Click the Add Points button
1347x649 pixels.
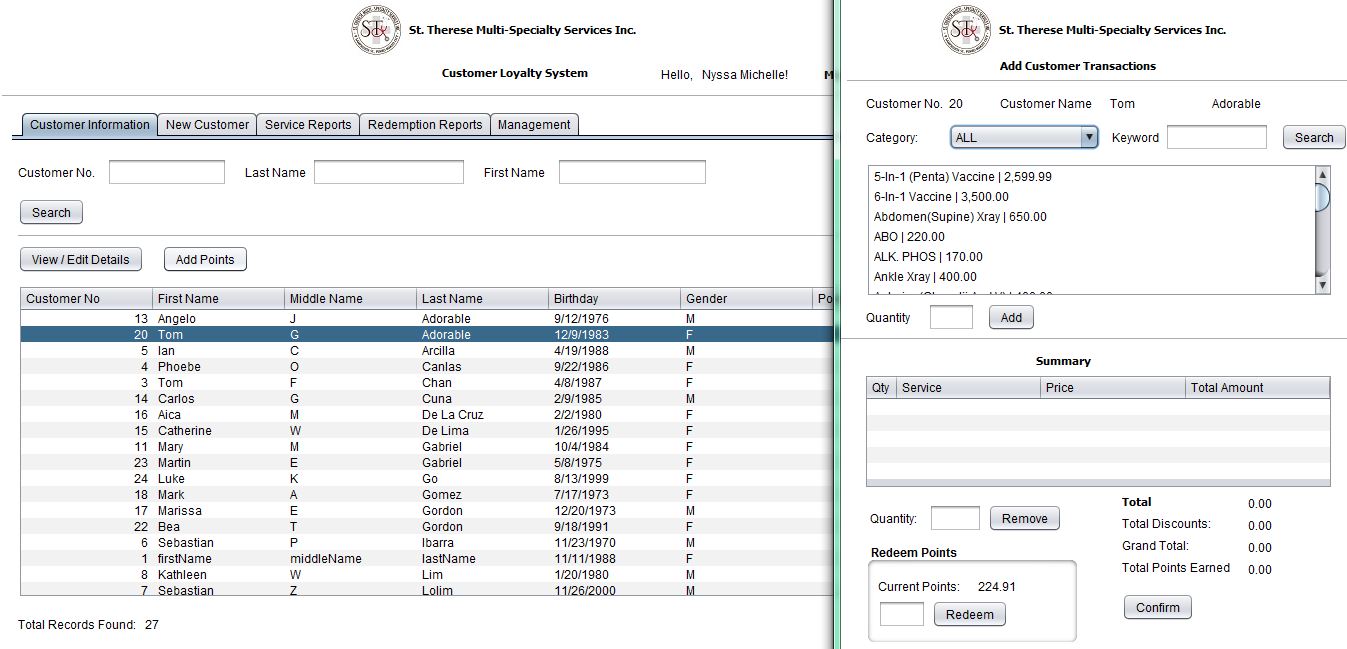click(205, 259)
